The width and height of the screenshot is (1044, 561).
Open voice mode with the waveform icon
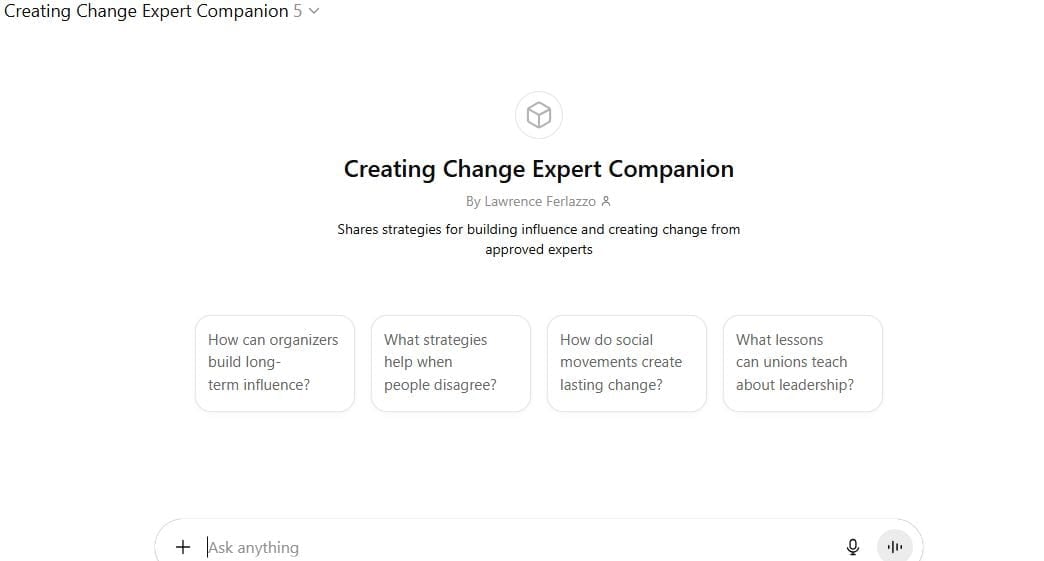[x=895, y=547]
